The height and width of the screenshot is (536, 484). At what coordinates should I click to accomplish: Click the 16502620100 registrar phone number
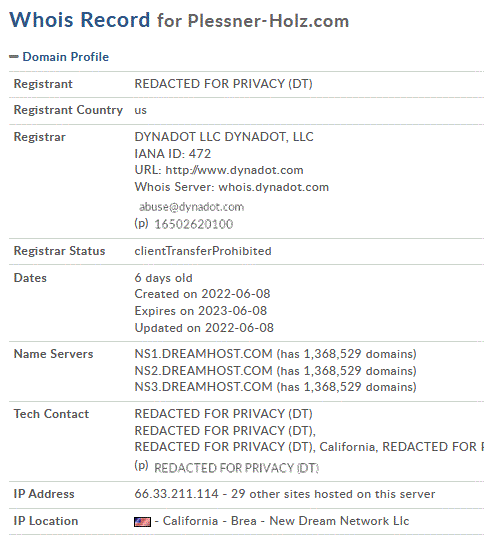(x=193, y=224)
